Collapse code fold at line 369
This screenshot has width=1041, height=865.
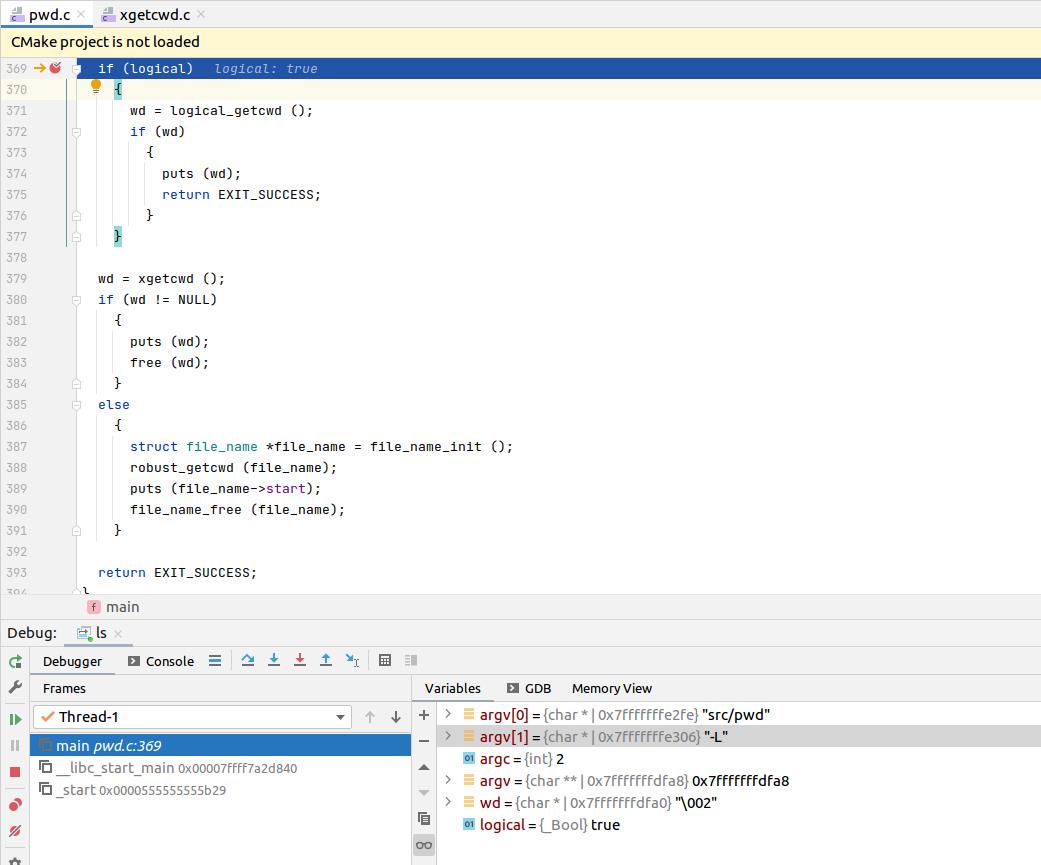tap(76, 69)
